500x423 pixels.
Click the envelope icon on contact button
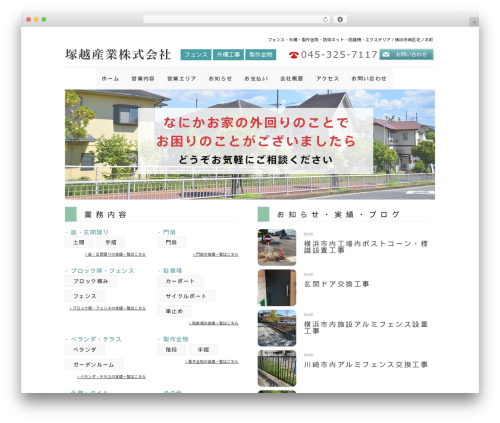pos(386,54)
